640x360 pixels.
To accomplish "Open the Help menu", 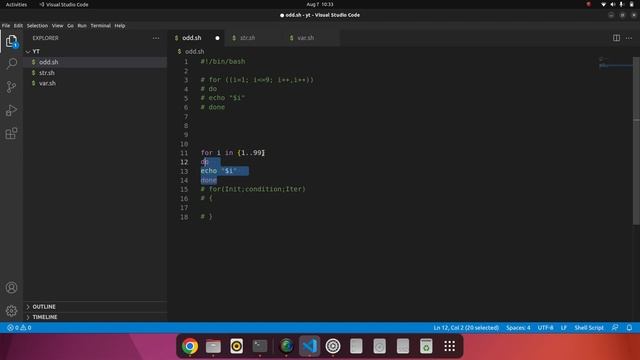I will tap(120, 26).
